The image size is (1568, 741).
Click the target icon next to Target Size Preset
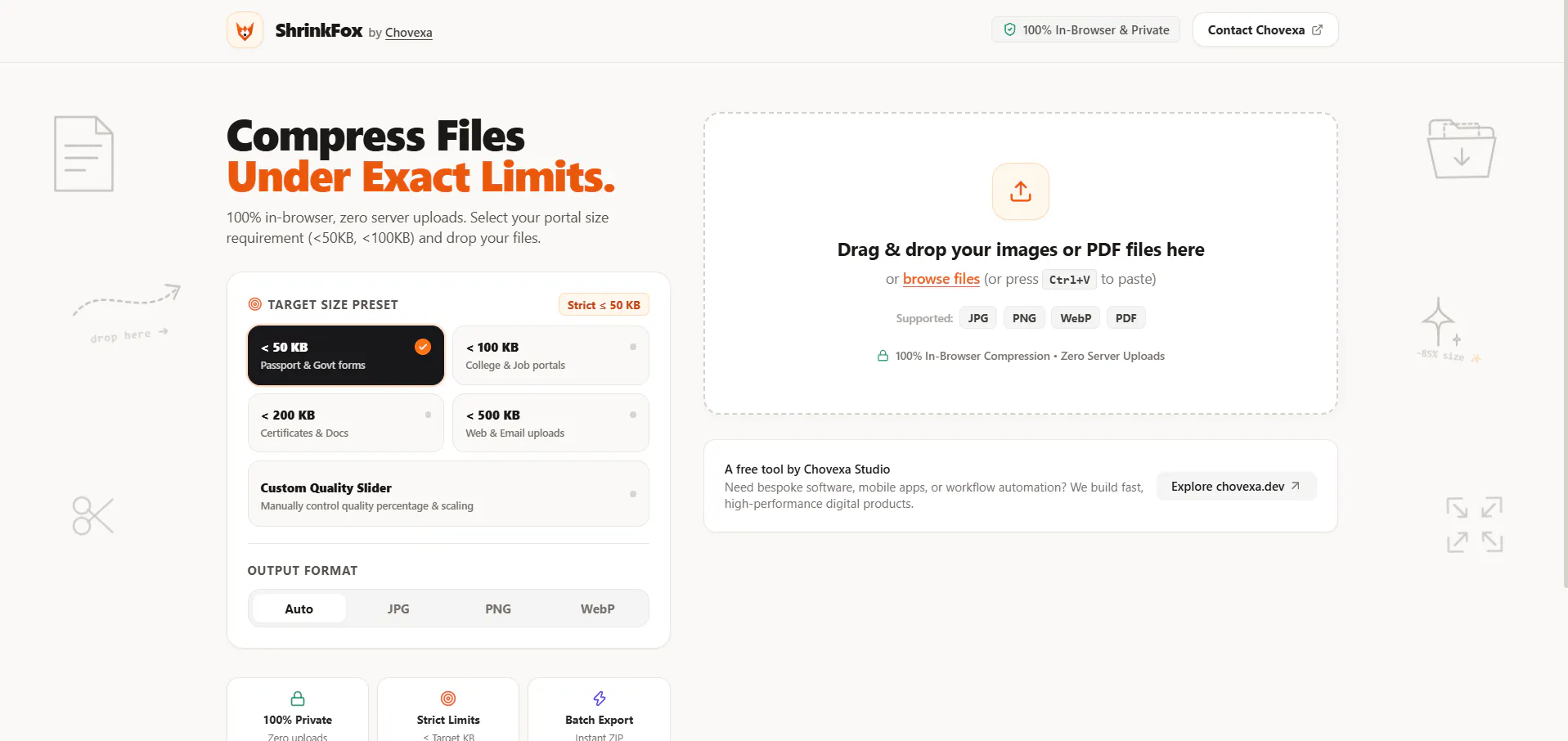click(255, 304)
